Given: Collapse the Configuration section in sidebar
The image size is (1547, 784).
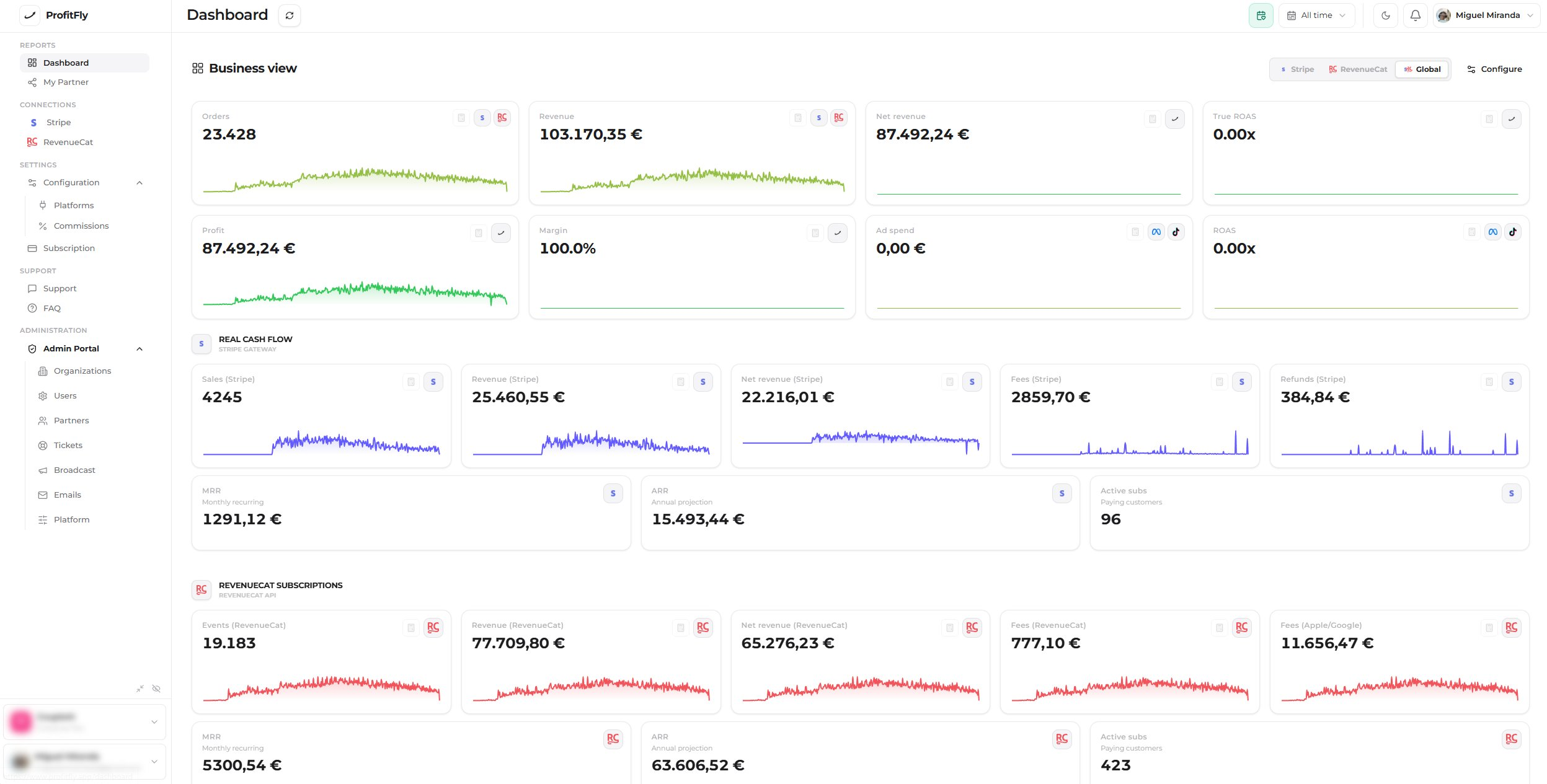Looking at the screenshot, I should point(140,183).
